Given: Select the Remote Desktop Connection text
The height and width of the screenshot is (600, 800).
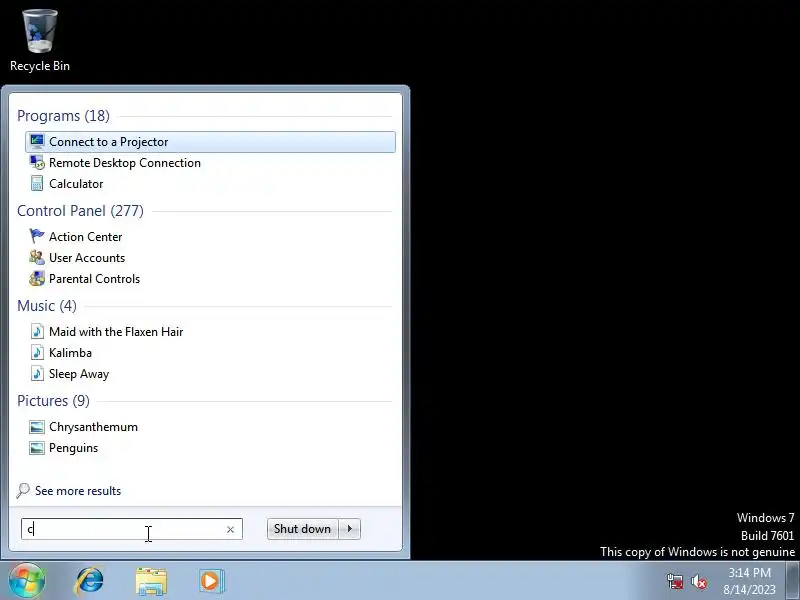Looking at the screenshot, I should [125, 163].
